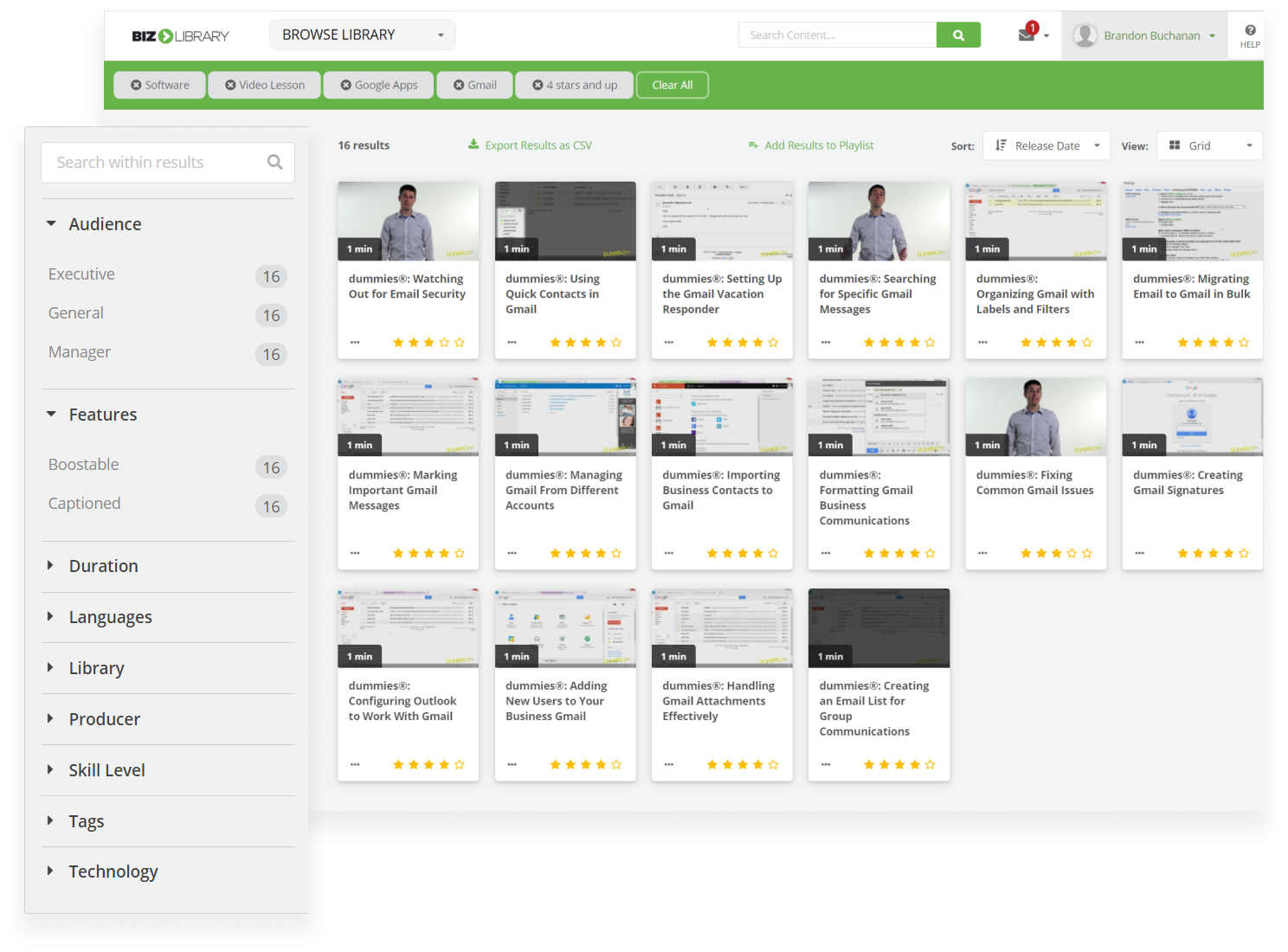Image resolution: width=1288 pixels, height=952 pixels.
Task: Expand the Library filter section
Action: [50, 667]
